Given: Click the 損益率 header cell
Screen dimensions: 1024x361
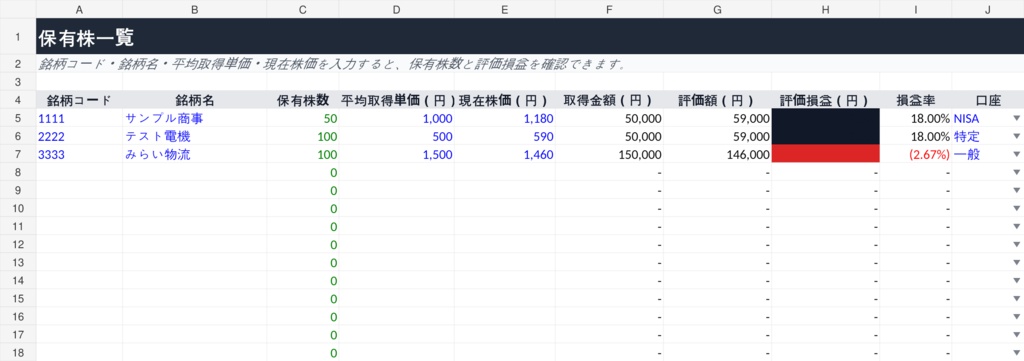Looking at the screenshot, I should 916,100.
